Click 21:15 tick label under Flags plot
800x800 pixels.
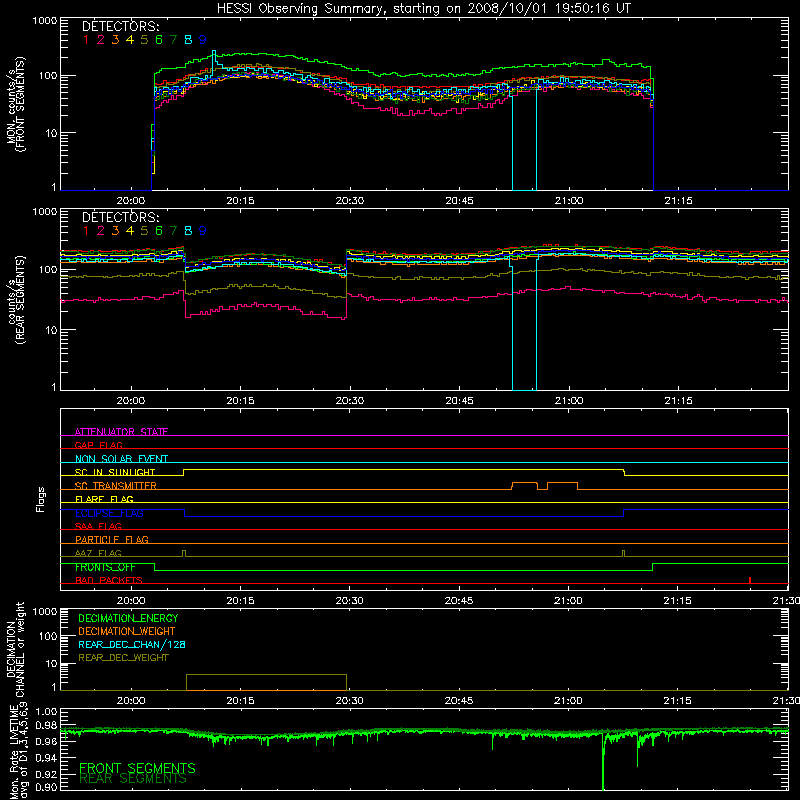click(678, 601)
